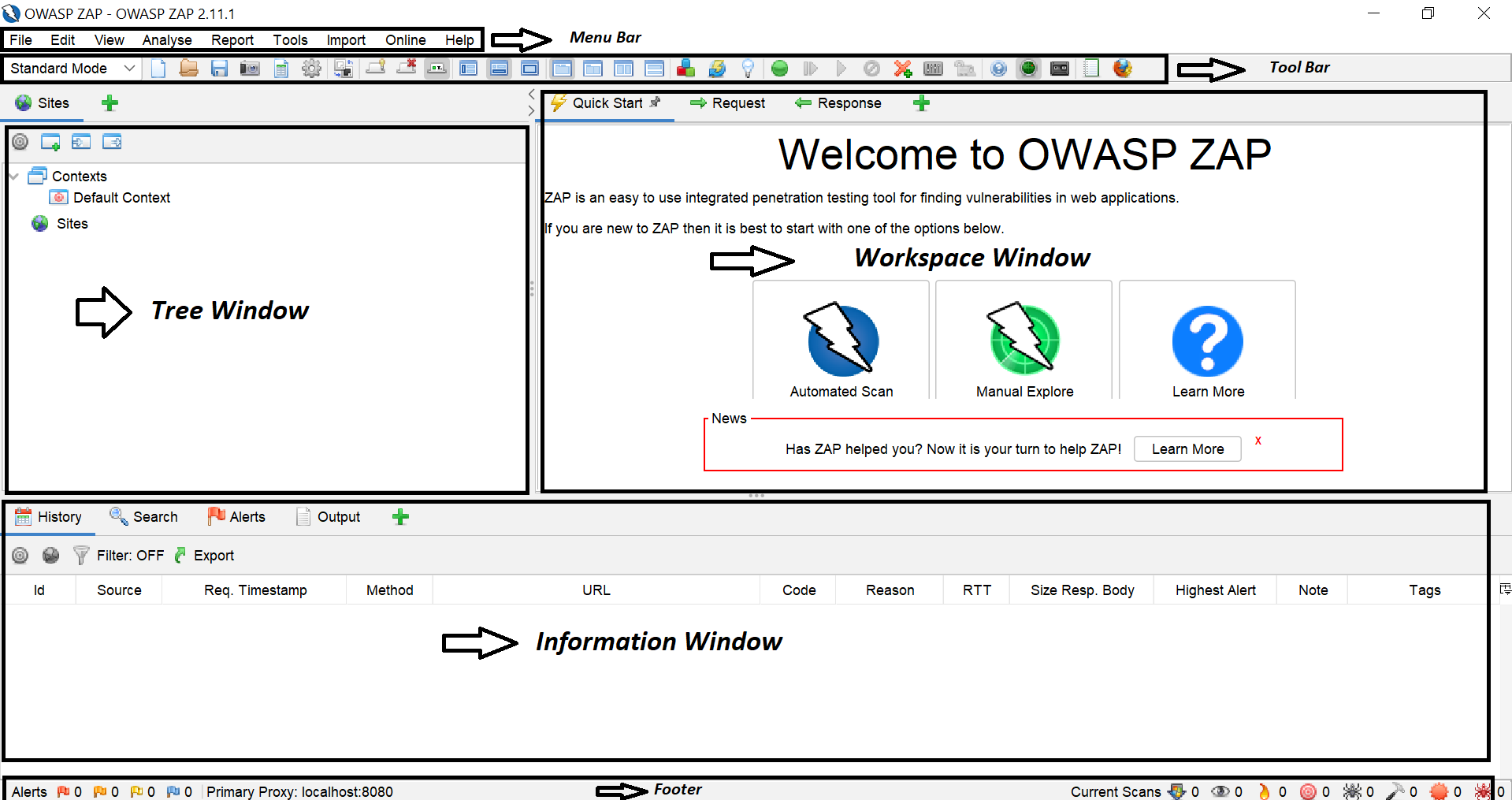Open Session Properties document icon
Image resolution: width=1512 pixels, height=800 pixels.
point(280,69)
